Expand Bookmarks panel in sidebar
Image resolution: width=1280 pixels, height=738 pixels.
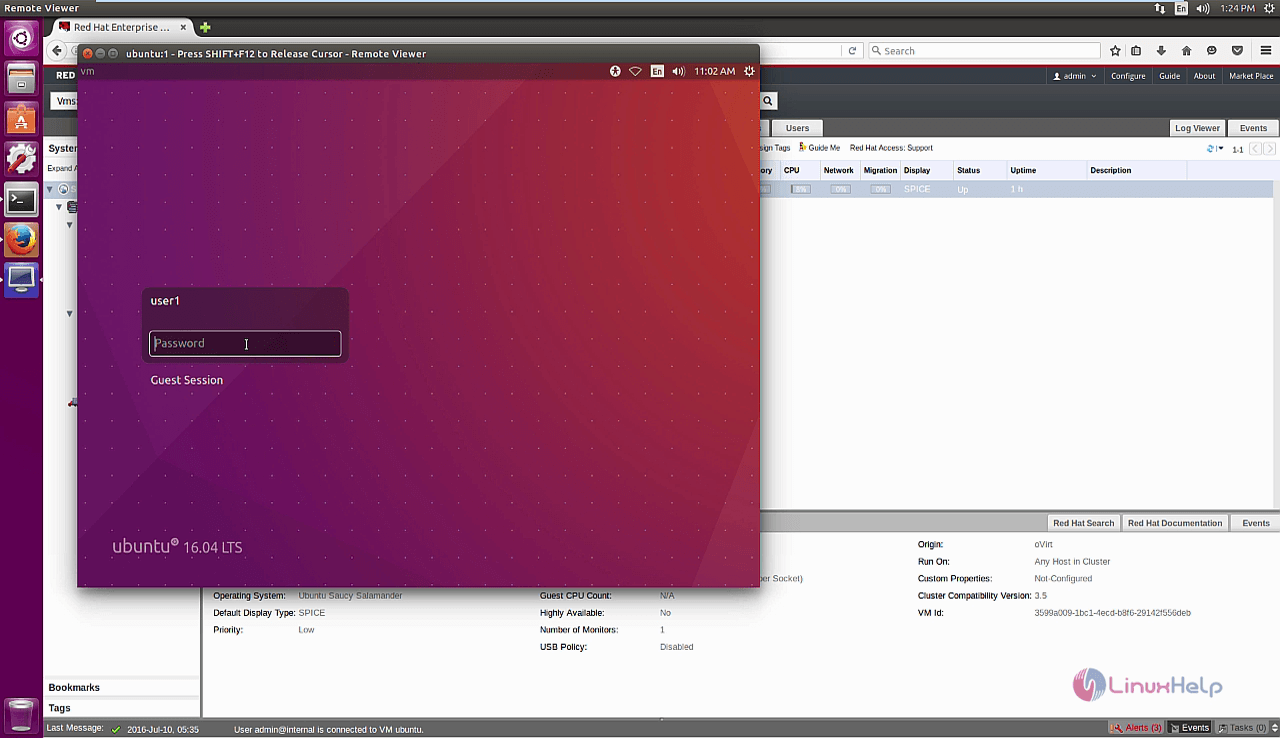click(x=122, y=687)
